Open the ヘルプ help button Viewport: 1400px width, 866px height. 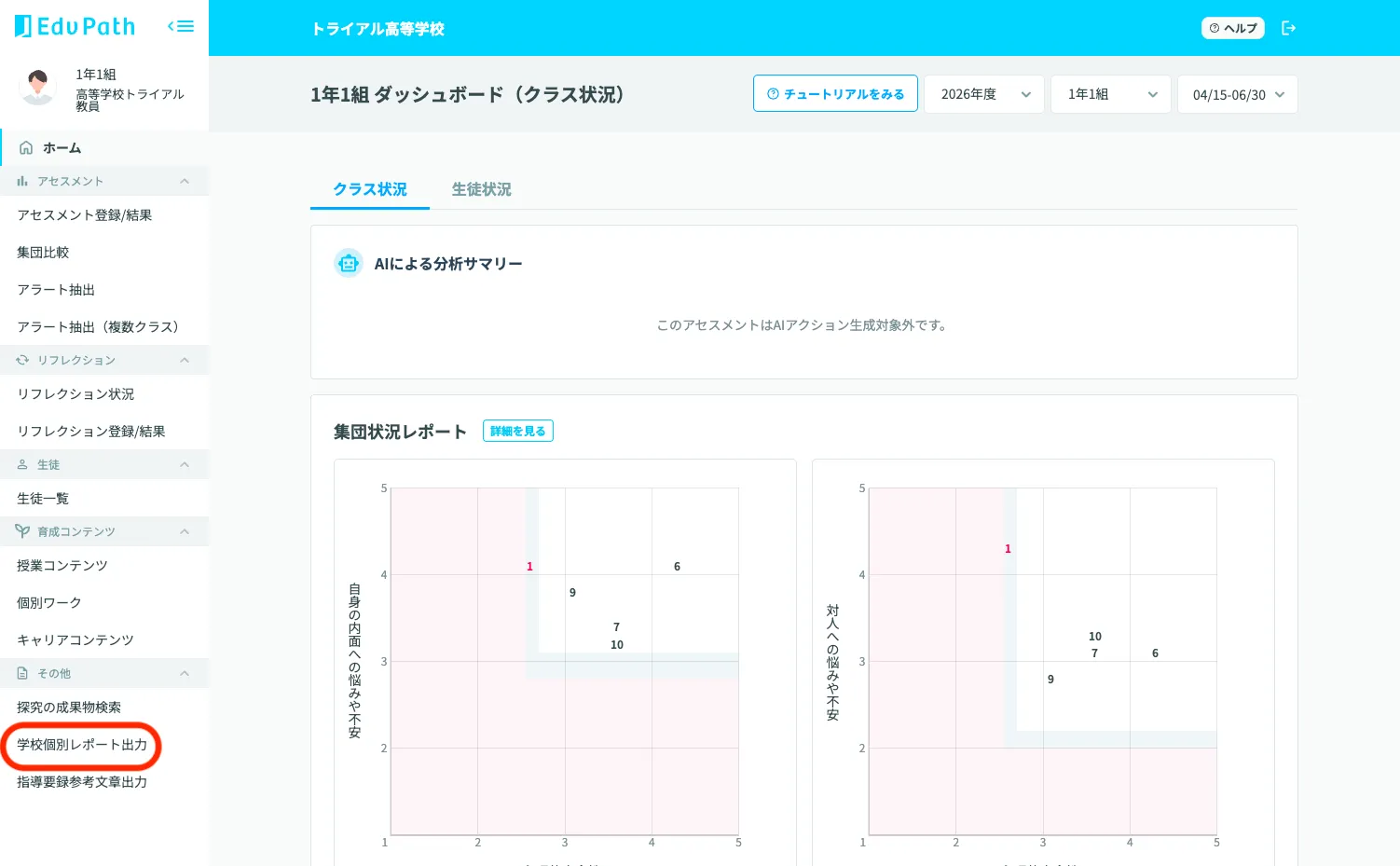(x=1233, y=28)
